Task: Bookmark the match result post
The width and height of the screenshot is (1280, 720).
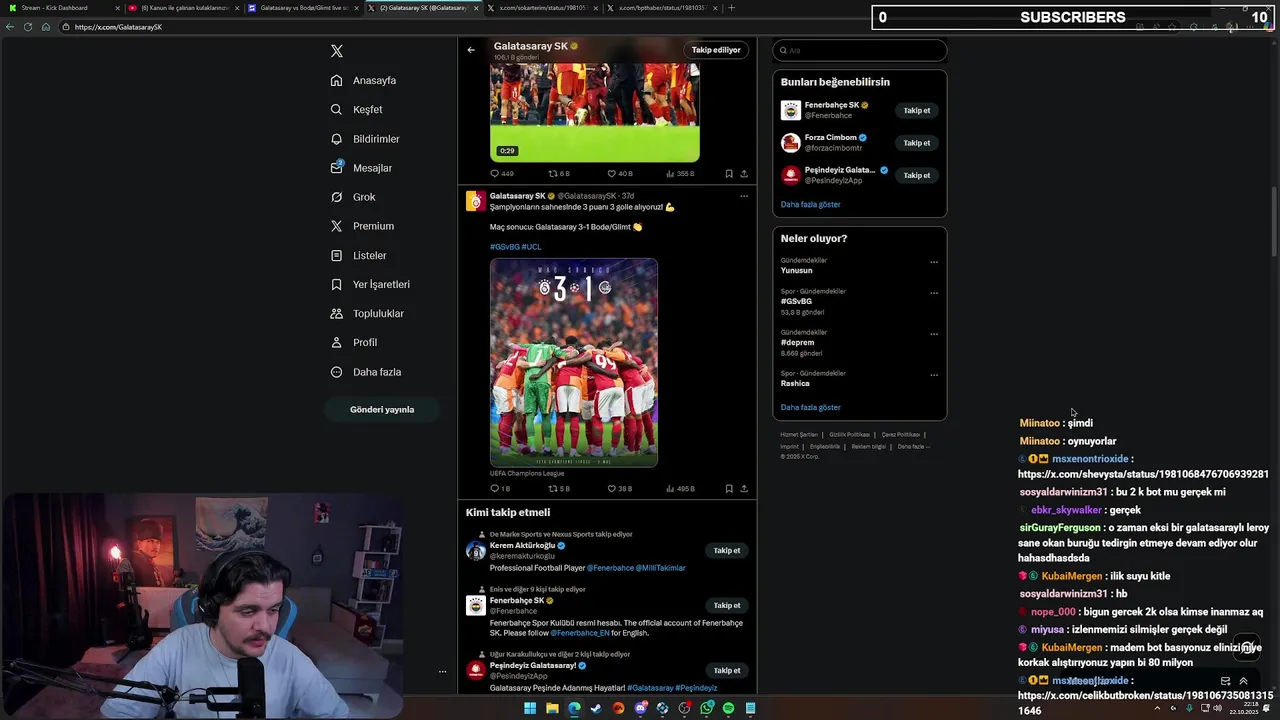Action: tap(729, 489)
